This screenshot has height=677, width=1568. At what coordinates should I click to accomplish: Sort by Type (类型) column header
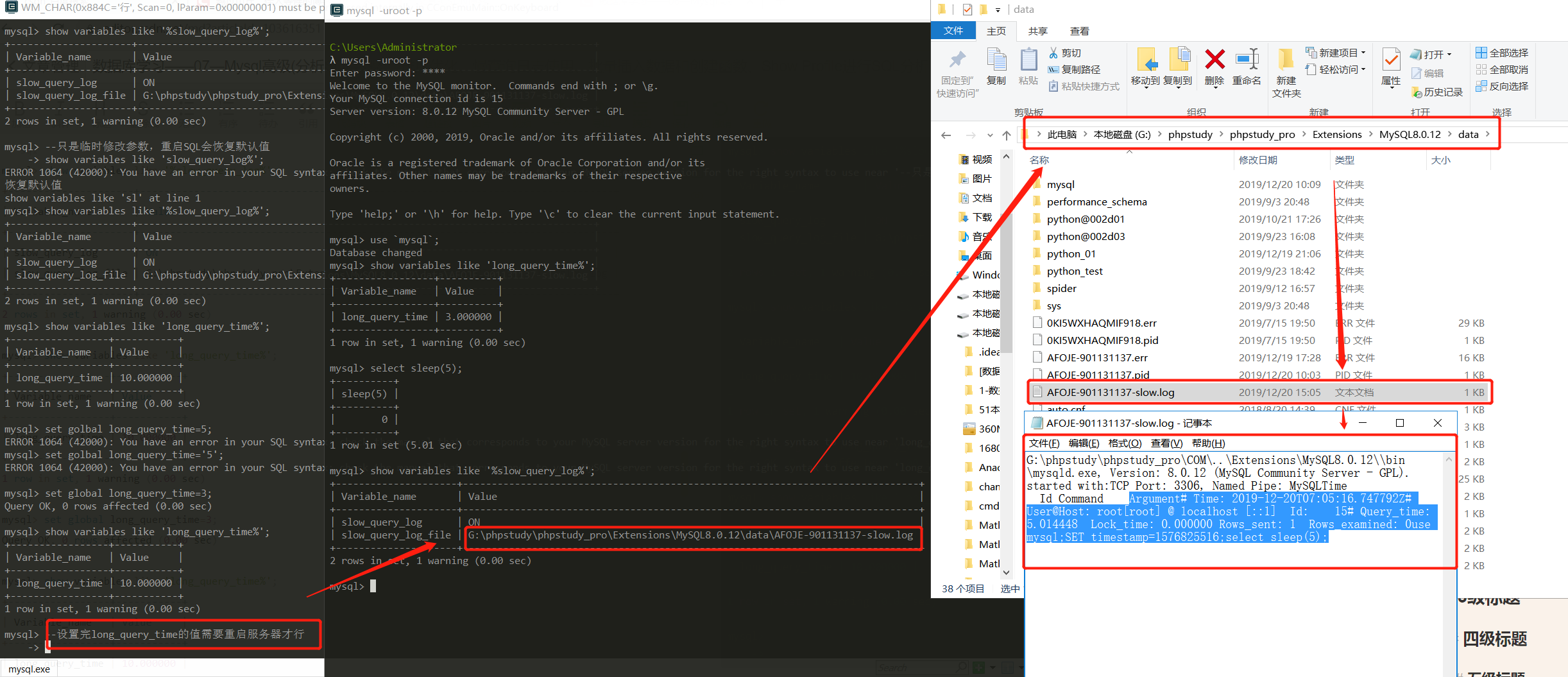pos(1345,160)
